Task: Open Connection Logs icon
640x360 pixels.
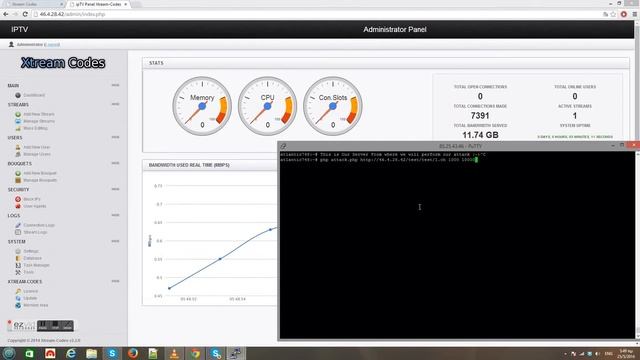Action: 18,225
